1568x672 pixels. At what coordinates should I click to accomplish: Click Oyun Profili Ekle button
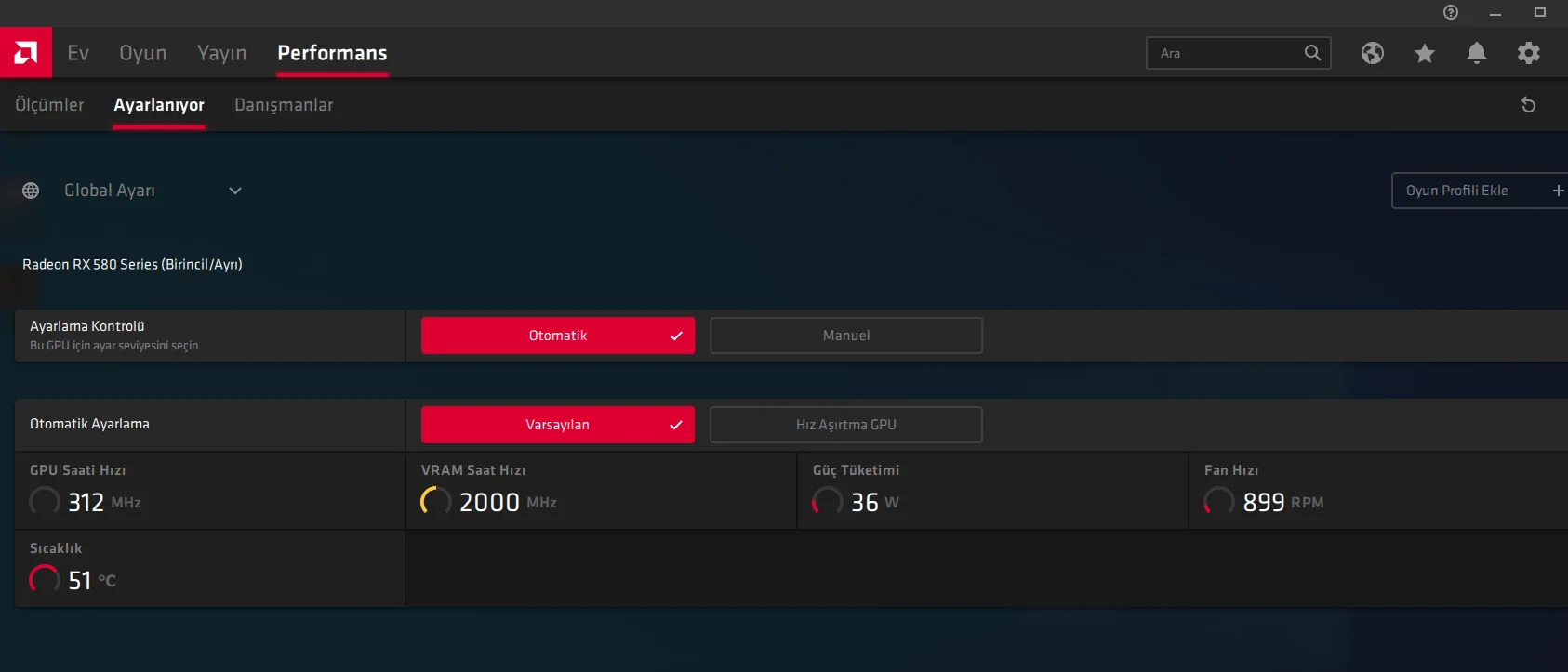coord(1480,191)
